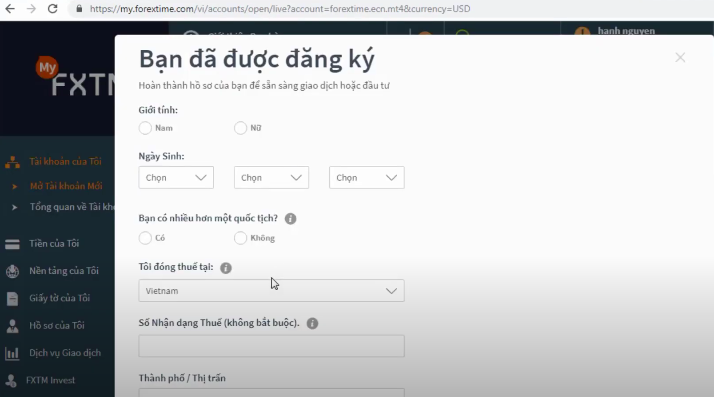
Task: Open Giấy tờ của Tôi menu
Action: 60,298
